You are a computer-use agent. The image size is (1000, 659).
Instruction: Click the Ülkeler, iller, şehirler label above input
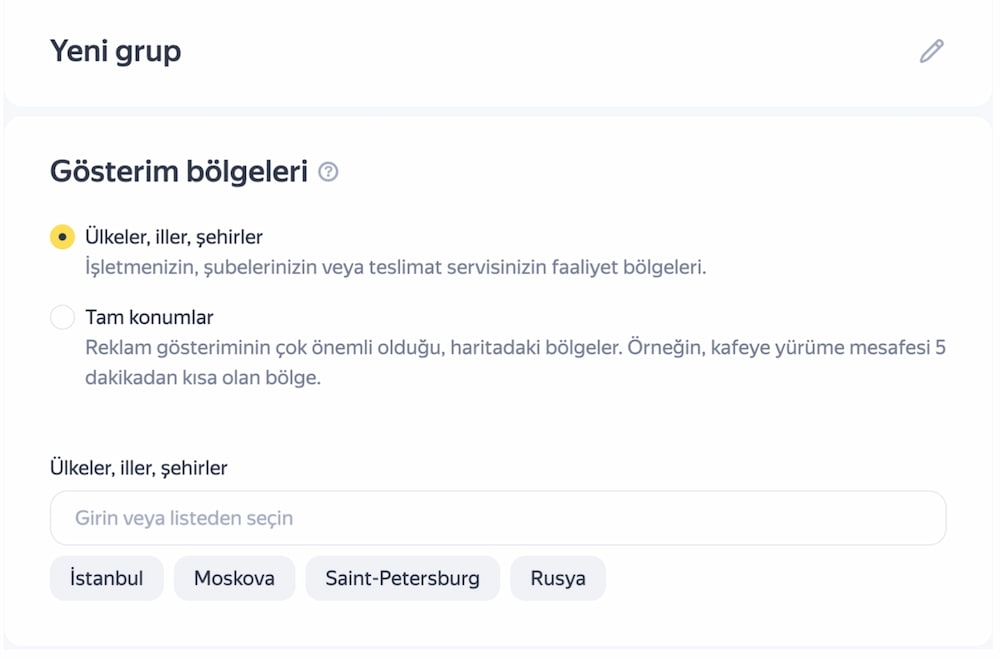138,467
